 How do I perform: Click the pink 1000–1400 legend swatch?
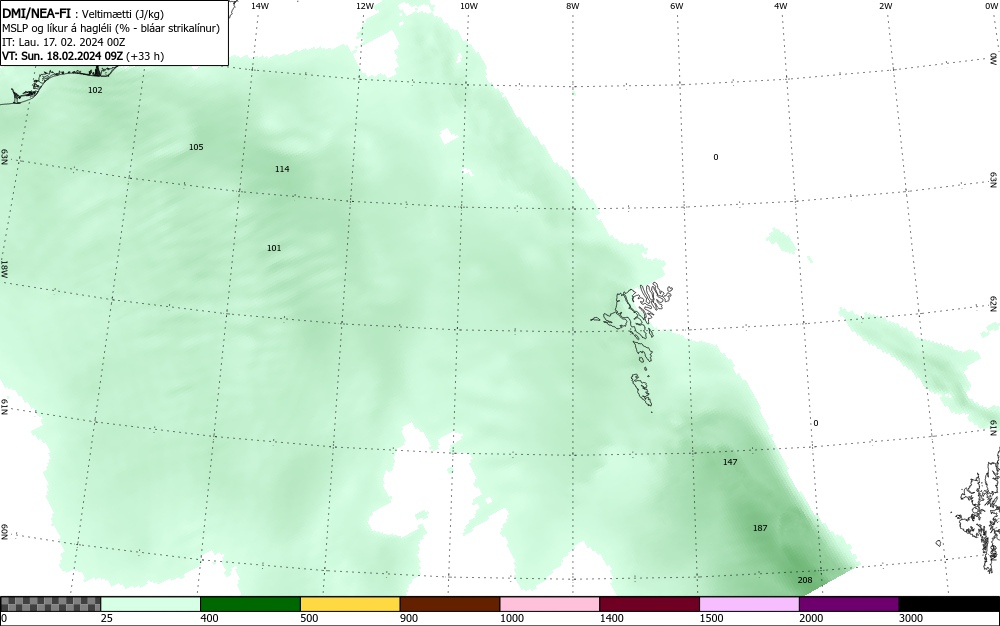(x=550, y=604)
